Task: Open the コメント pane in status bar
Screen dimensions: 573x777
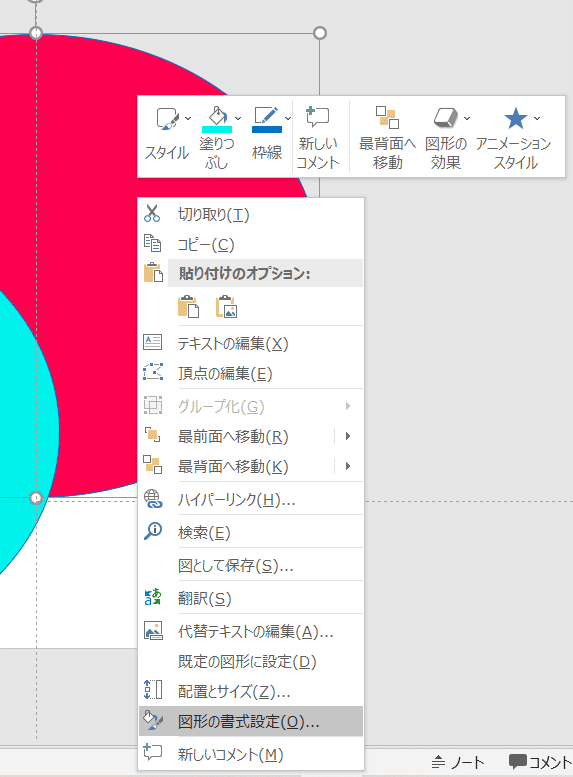Action: [540, 762]
